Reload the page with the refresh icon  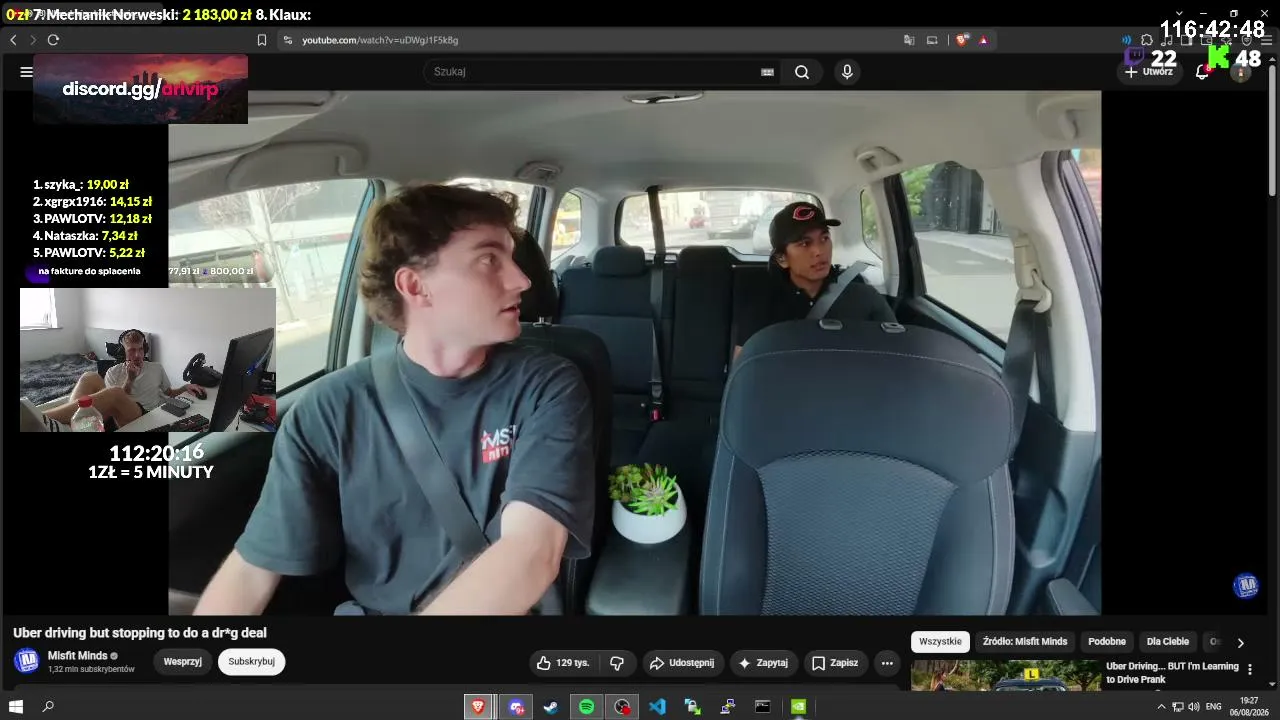[x=53, y=40]
